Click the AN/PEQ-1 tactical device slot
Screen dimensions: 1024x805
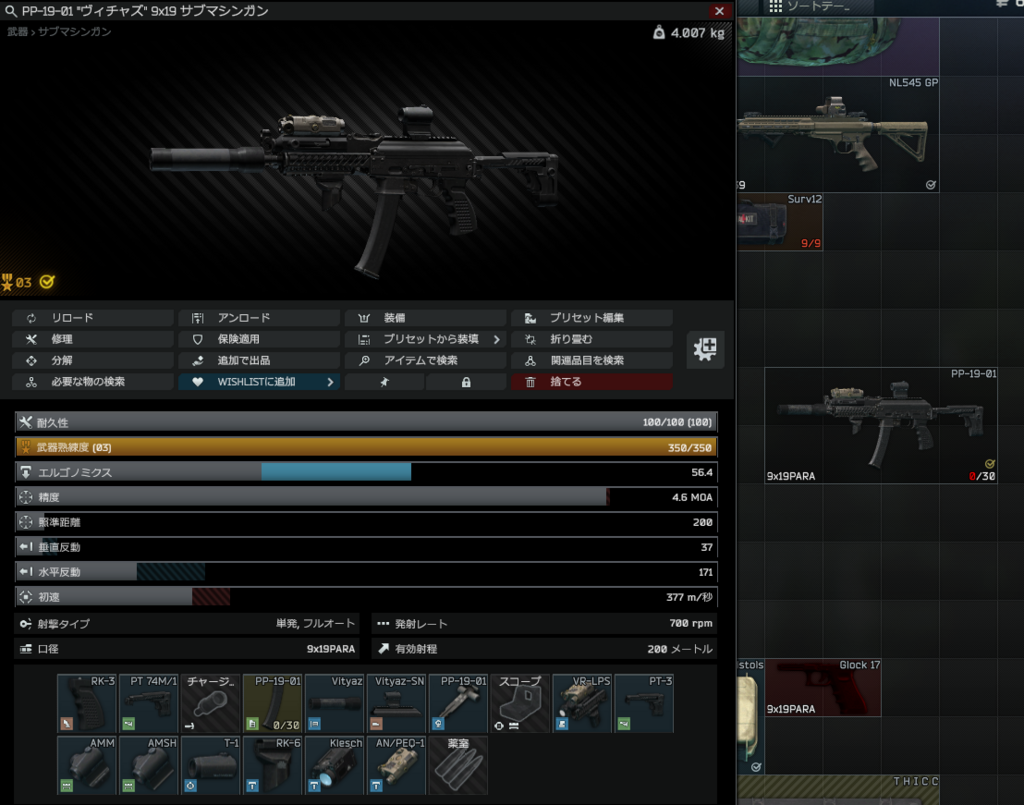click(397, 765)
